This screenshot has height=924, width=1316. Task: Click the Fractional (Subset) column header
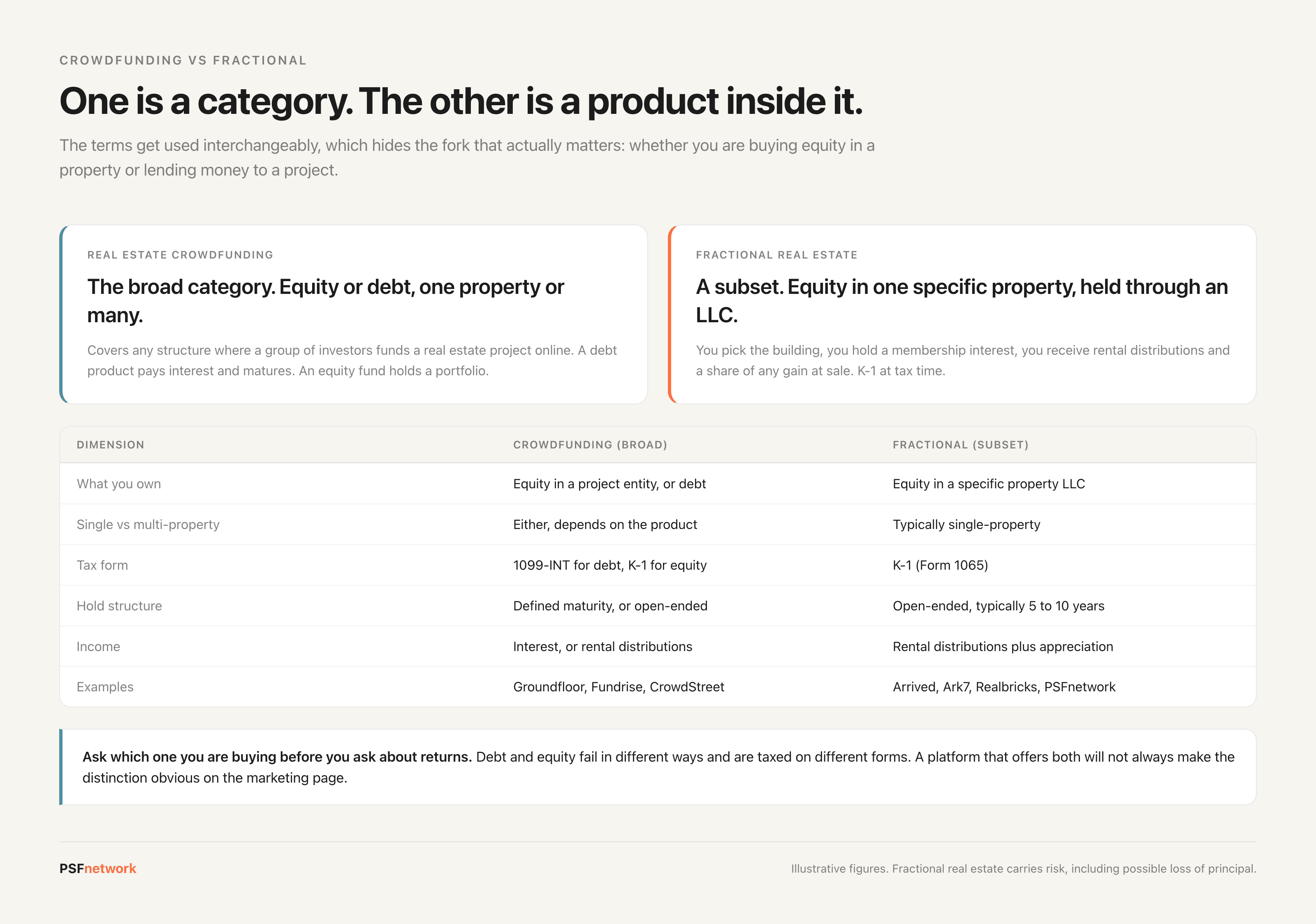pos(961,444)
